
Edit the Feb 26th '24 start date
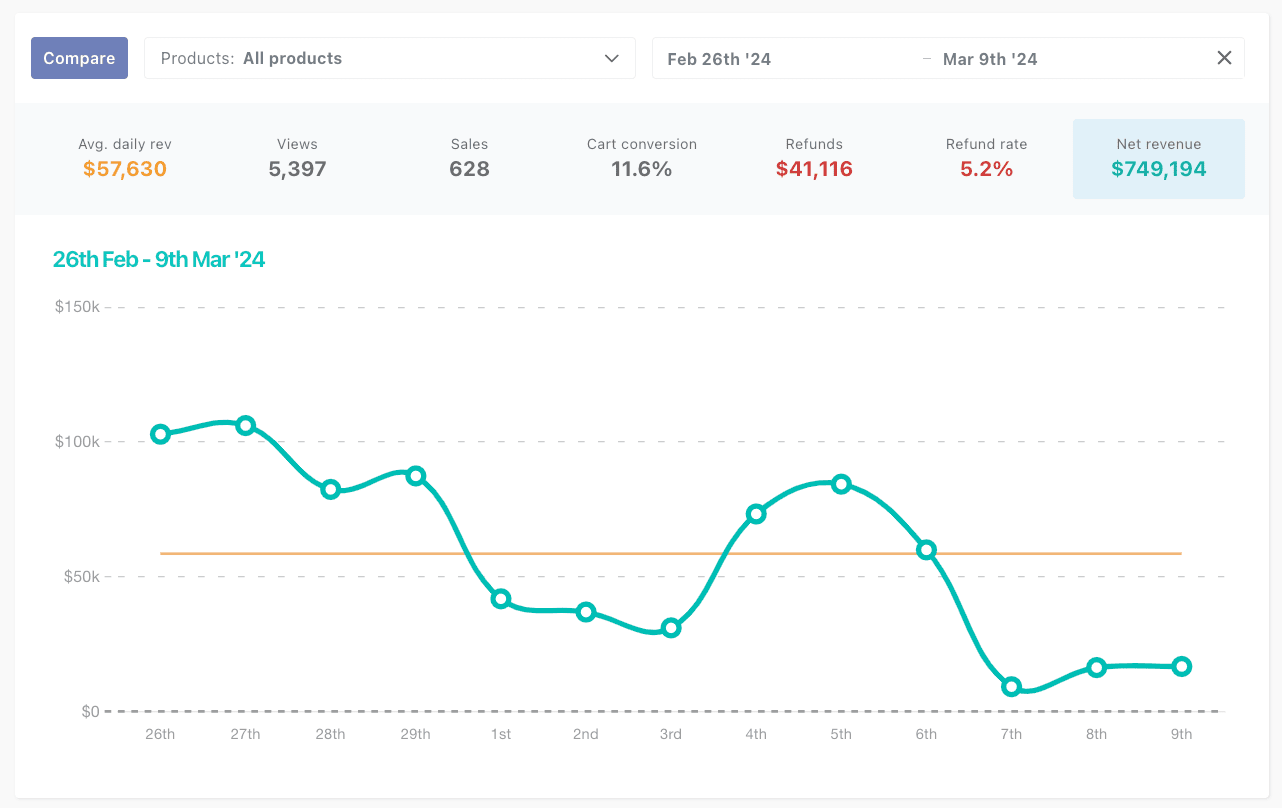719,59
